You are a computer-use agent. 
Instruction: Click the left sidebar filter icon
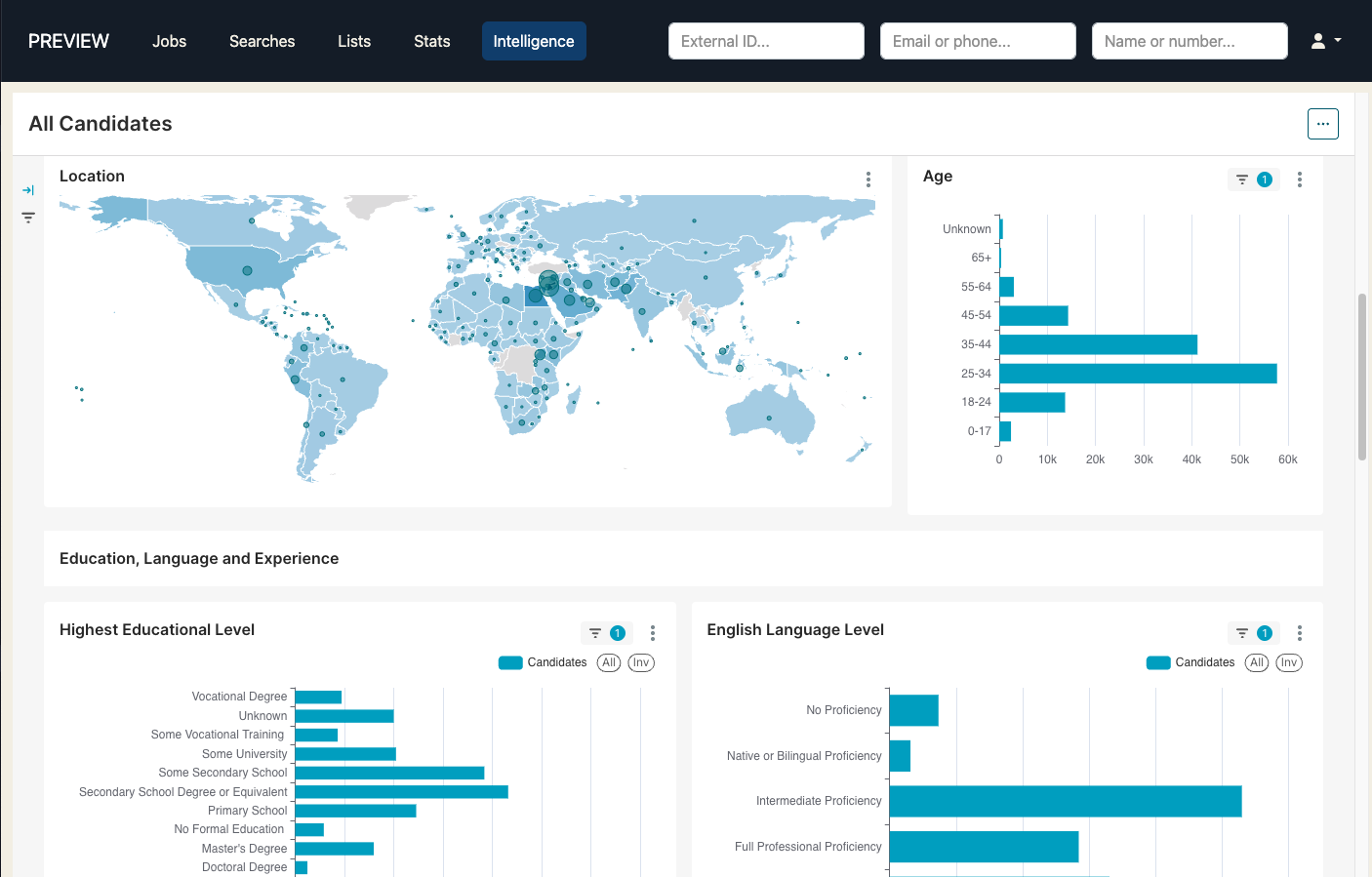[28, 218]
